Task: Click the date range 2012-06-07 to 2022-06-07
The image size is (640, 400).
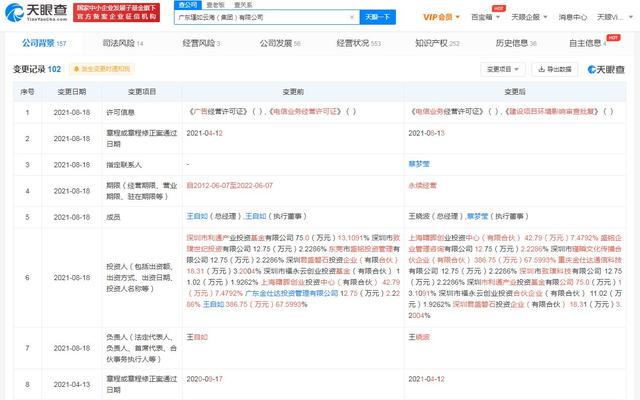Action: [x=229, y=185]
